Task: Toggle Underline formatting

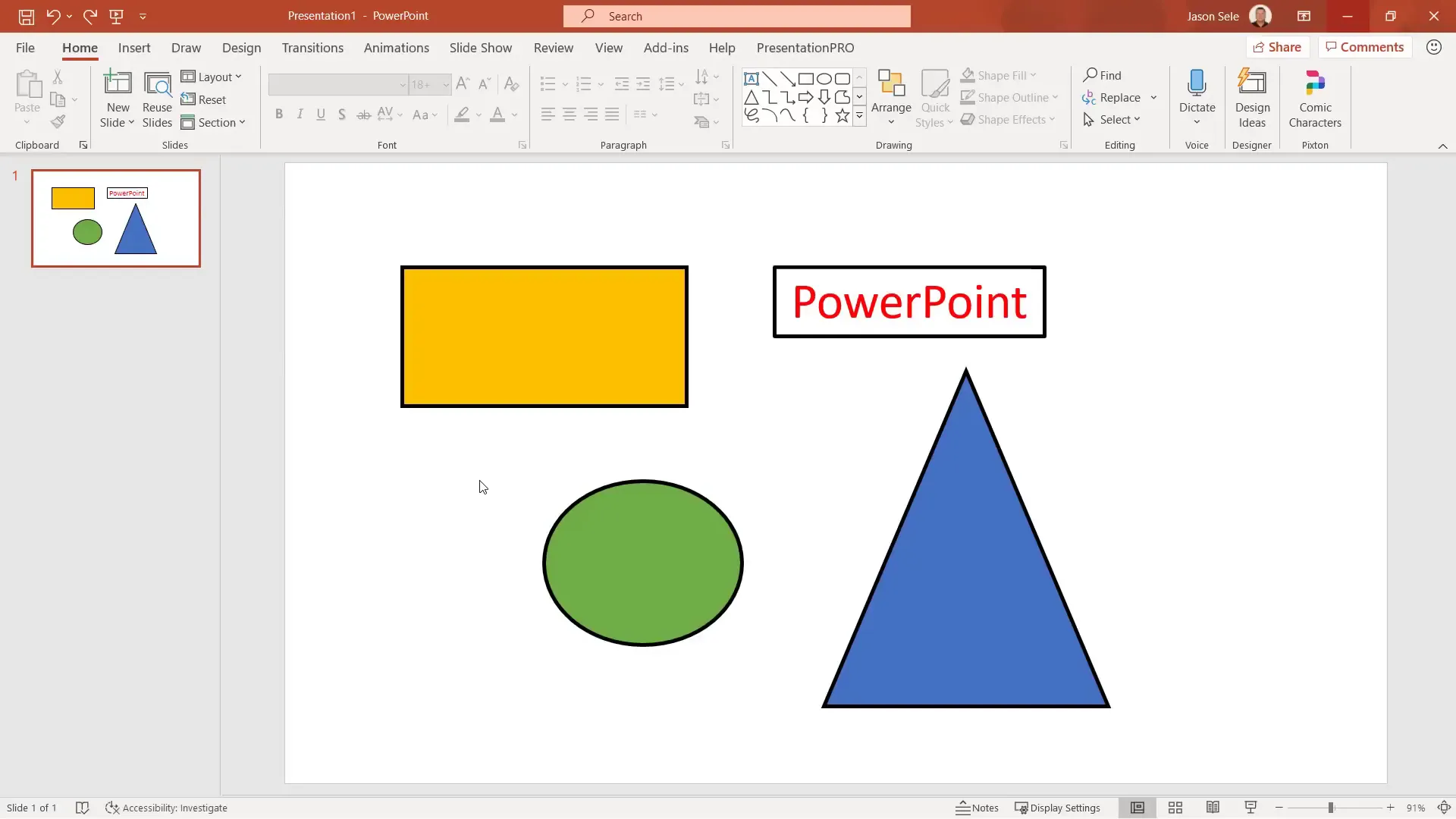Action: coord(321,115)
